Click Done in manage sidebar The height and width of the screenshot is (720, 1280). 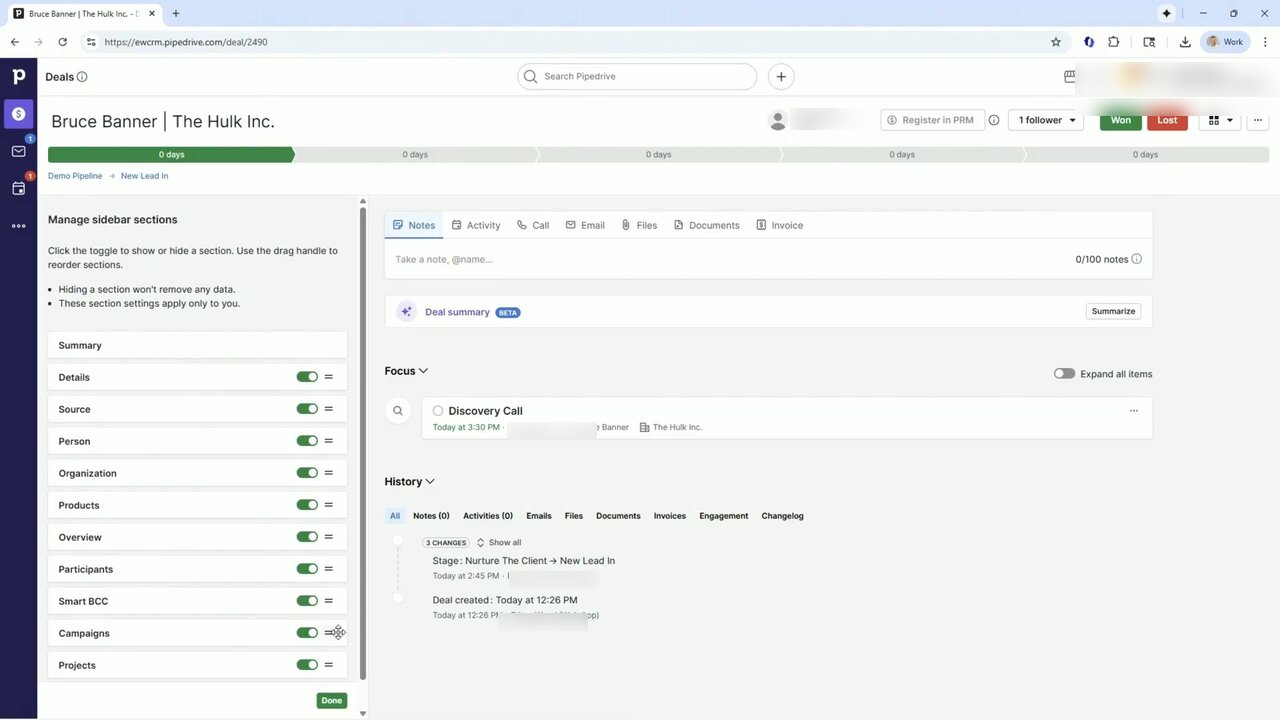click(332, 701)
